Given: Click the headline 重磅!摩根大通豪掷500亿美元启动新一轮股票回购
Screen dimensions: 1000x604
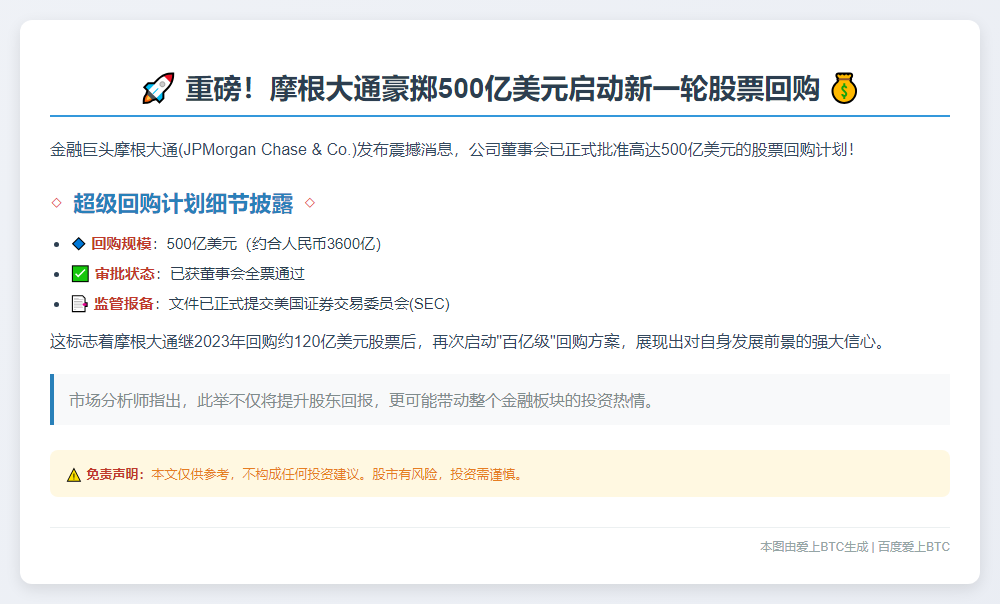Looking at the screenshot, I should pos(502,88).
